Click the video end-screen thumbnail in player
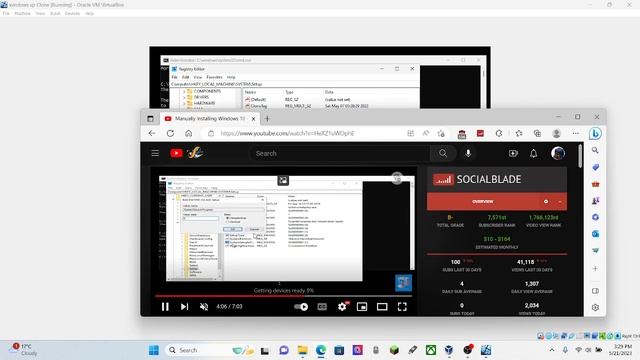The image size is (640, 360). 403,282
